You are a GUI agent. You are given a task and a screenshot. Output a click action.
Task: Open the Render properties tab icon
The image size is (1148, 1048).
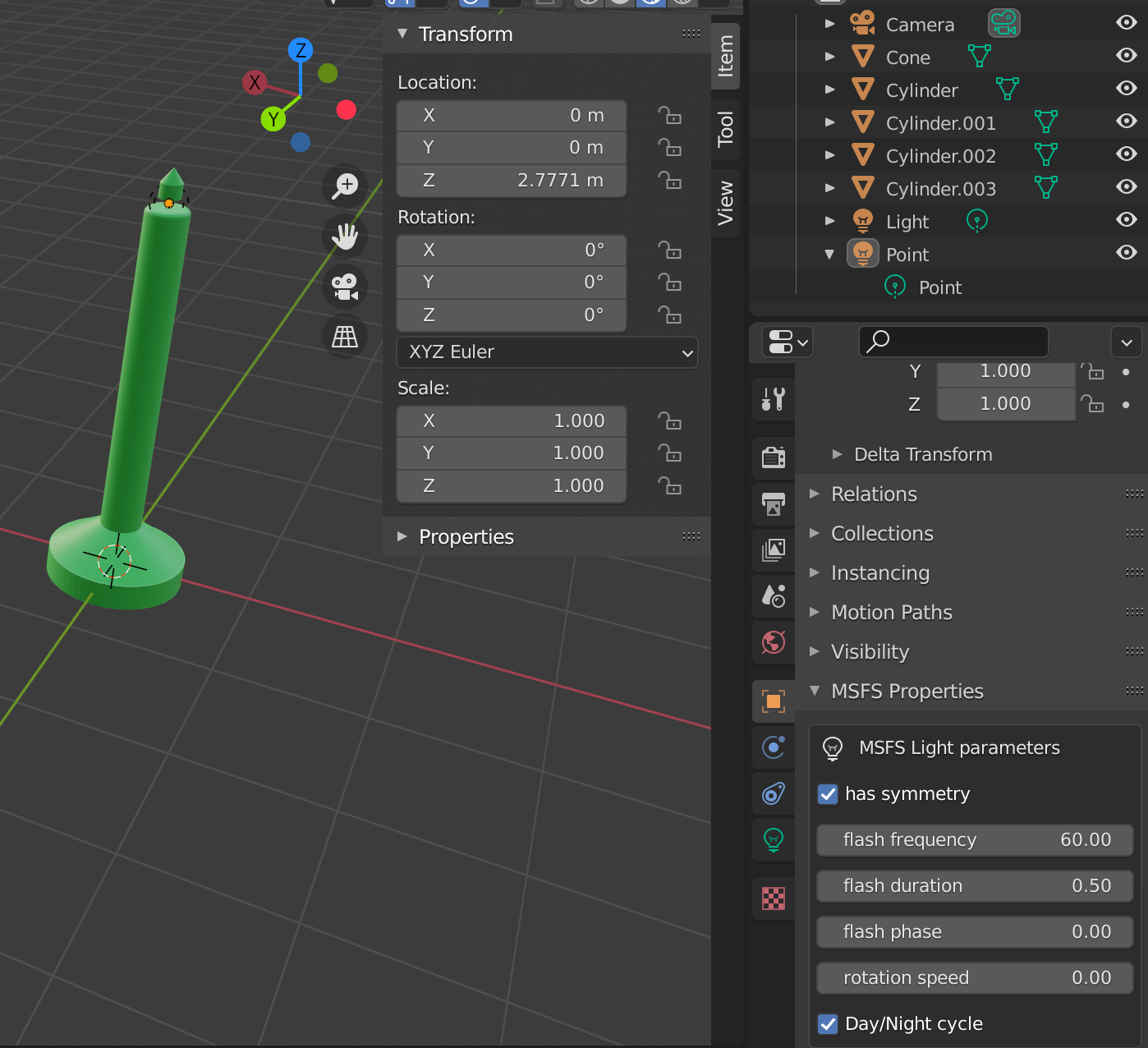774,457
